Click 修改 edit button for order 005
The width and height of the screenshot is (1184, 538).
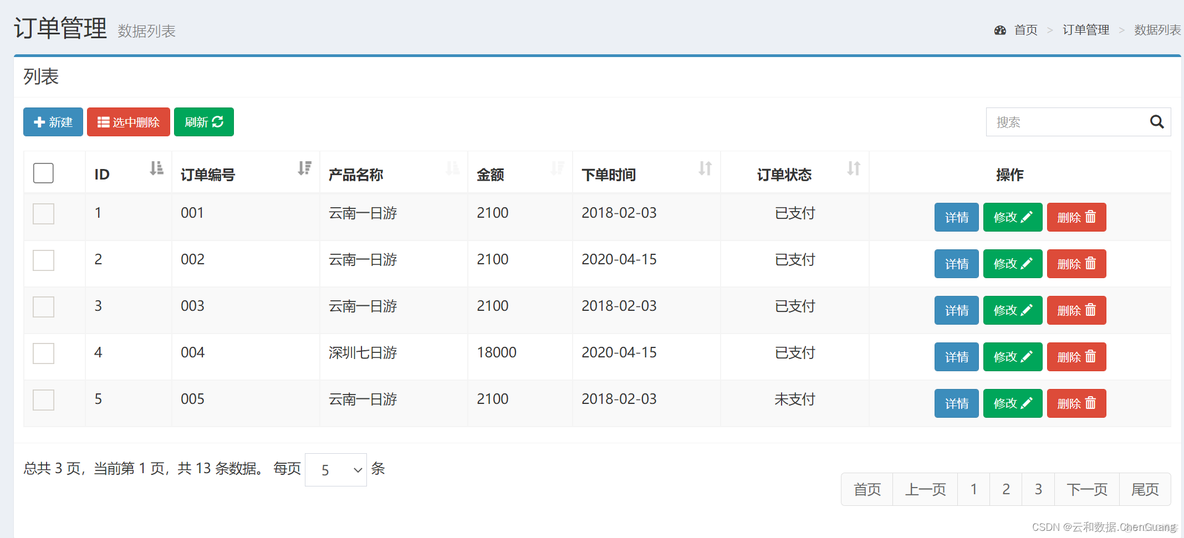[1013, 404]
